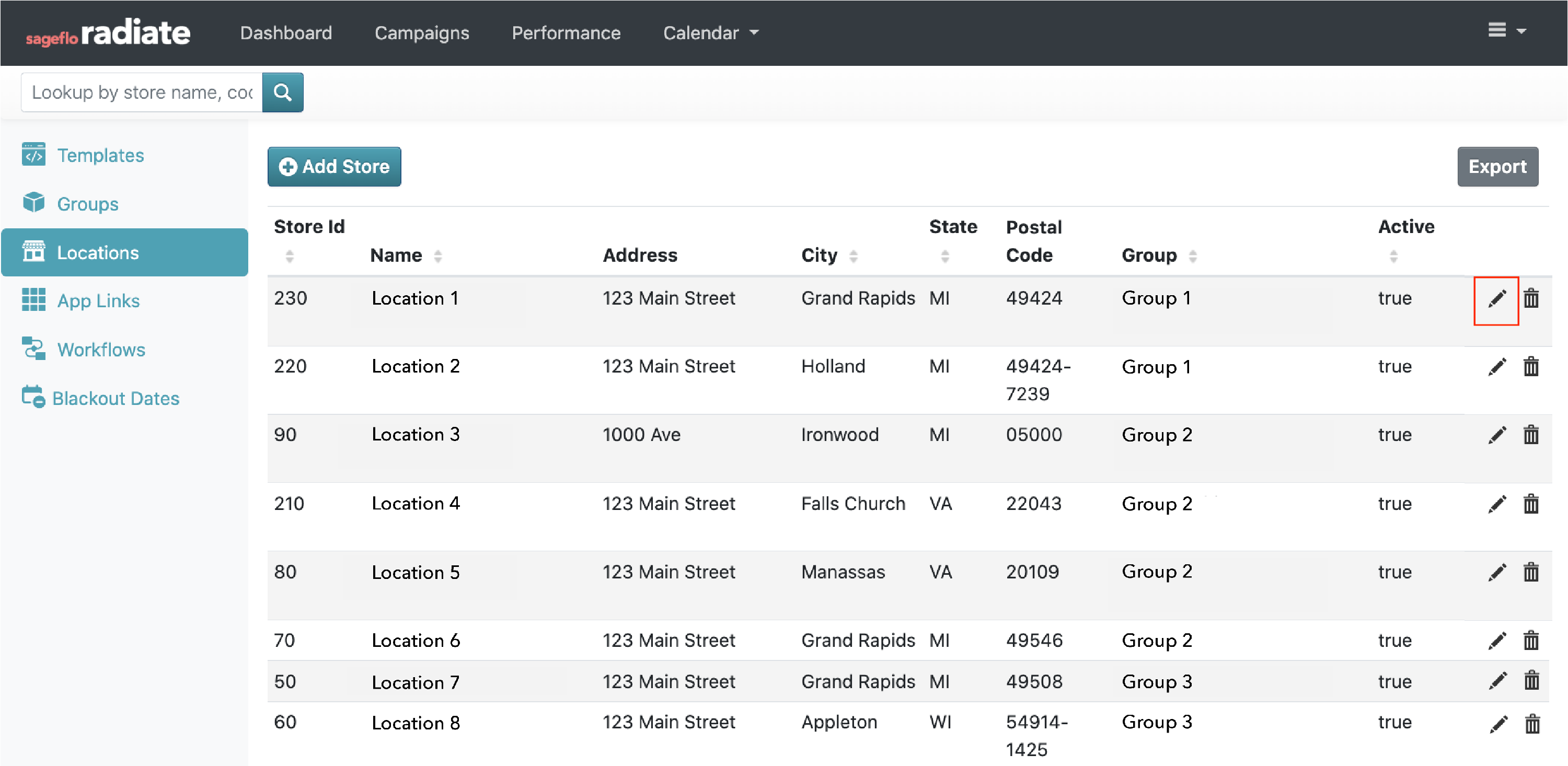Go to the Dashboard page
This screenshot has width=1568, height=766.
click(x=286, y=32)
